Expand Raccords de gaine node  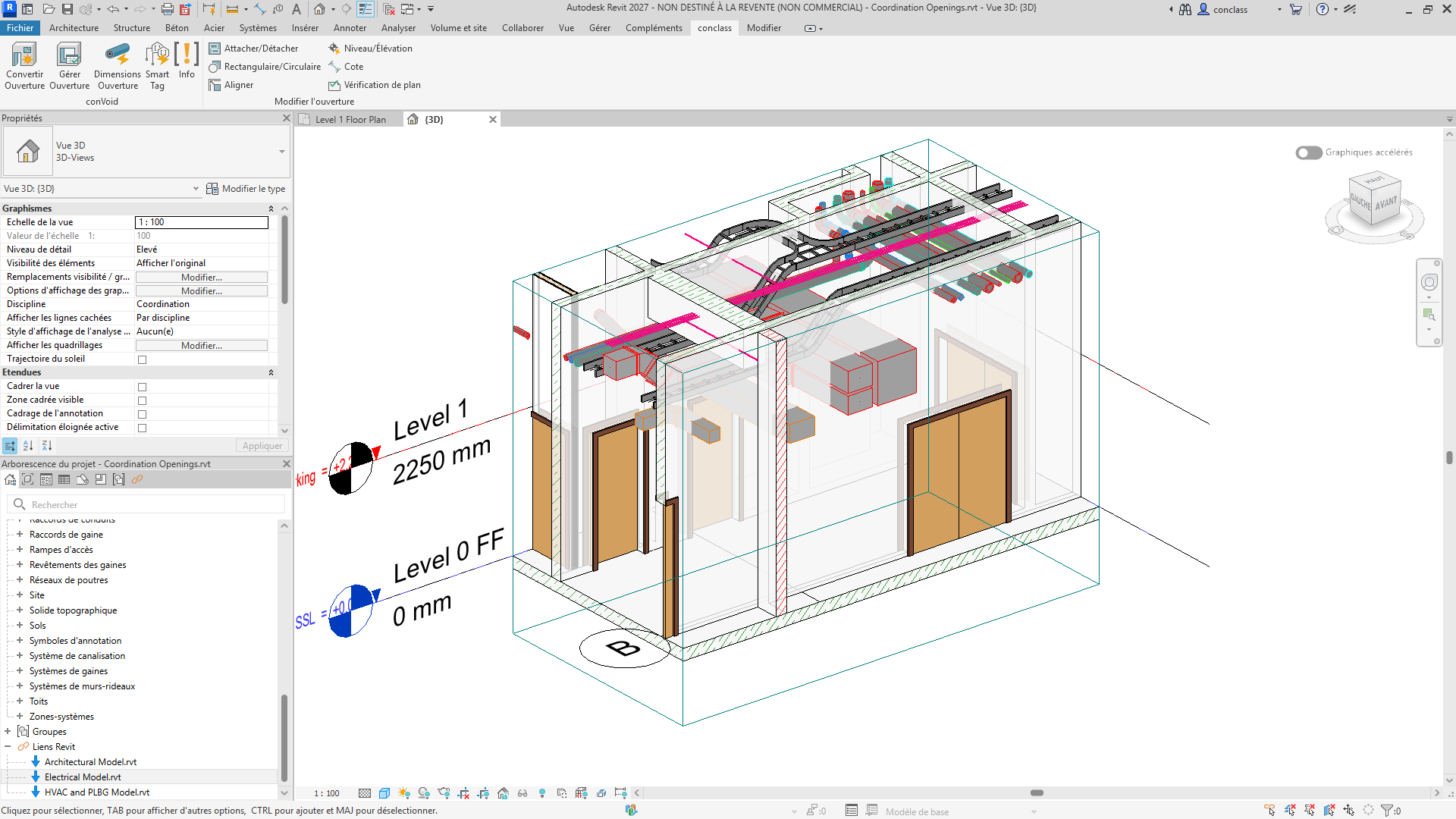[x=20, y=535]
